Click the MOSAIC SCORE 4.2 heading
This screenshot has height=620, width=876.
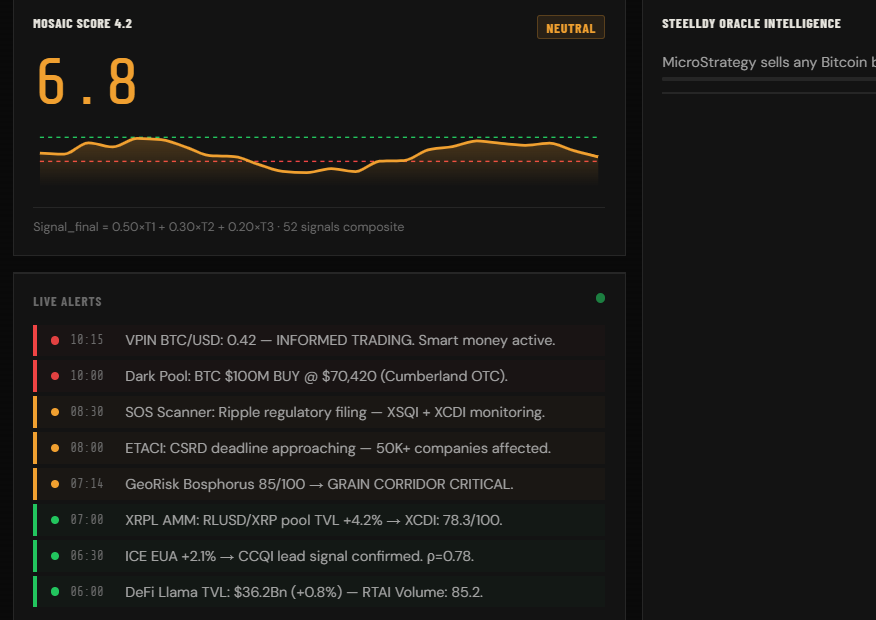[x=83, y=23]
